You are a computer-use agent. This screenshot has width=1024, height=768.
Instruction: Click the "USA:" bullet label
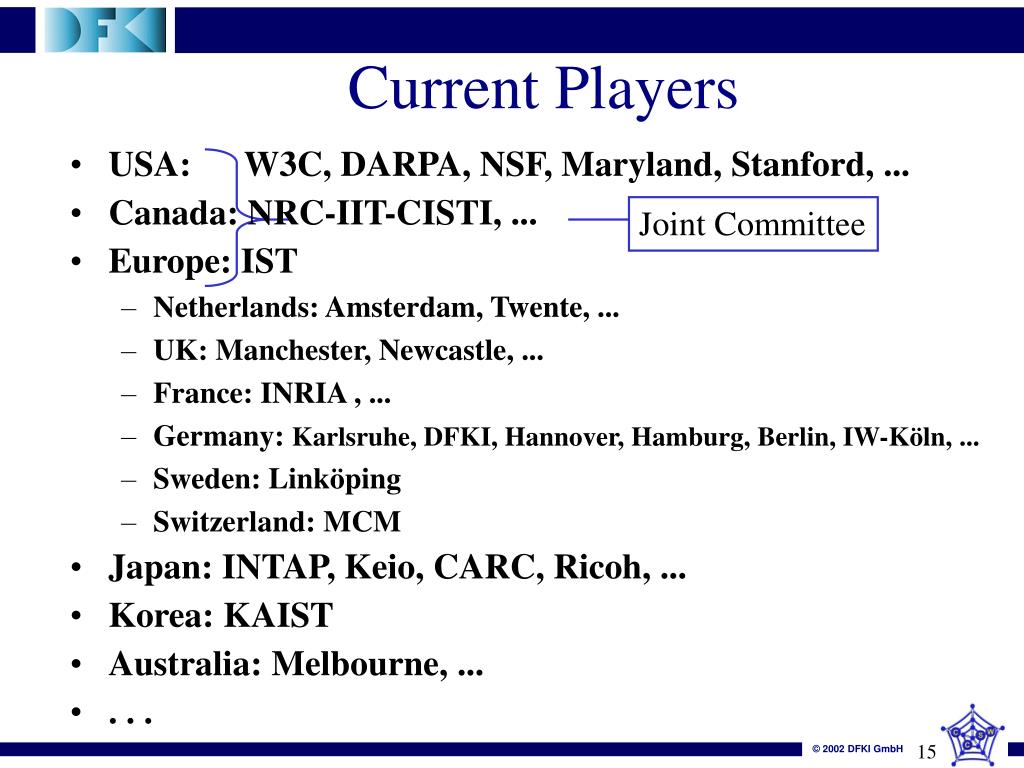tap(150, 165)
